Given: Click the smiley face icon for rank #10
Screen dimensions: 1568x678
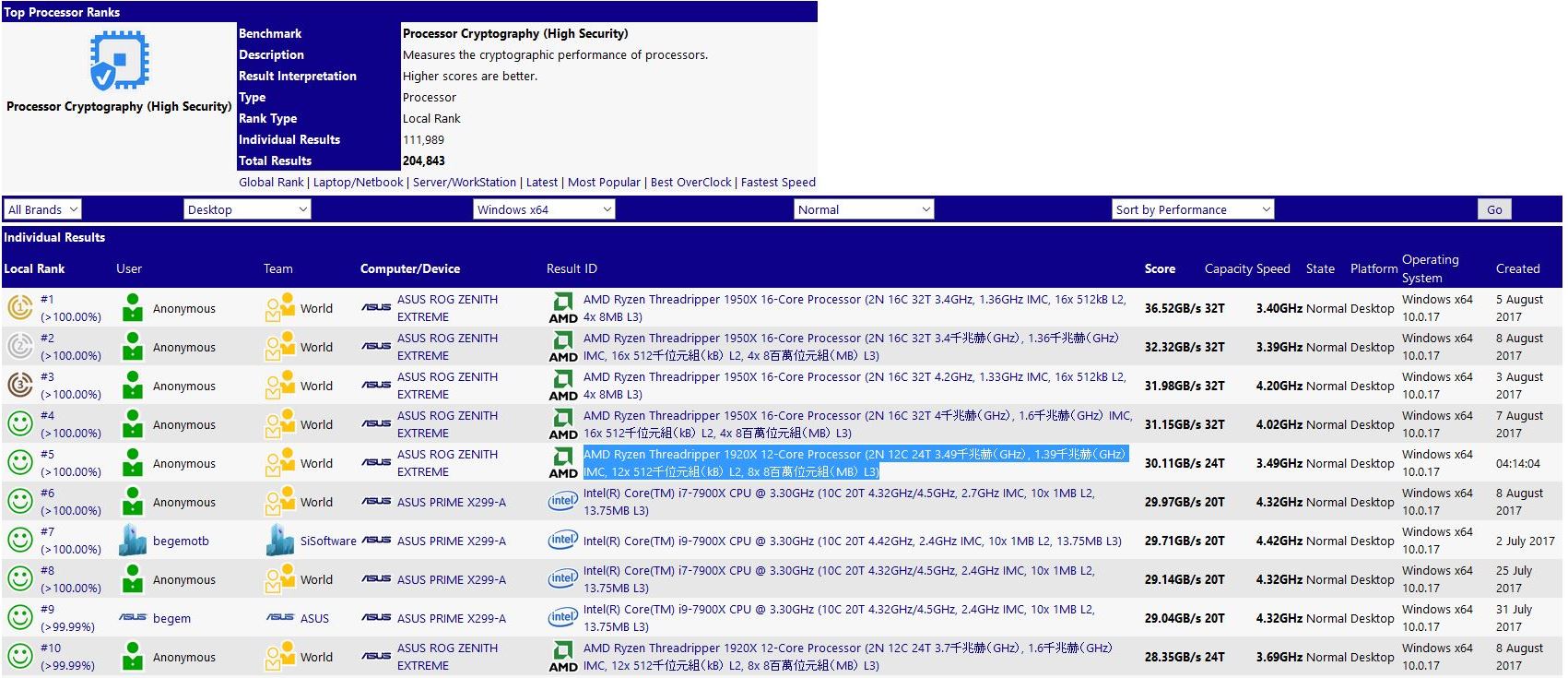Looking at the screenshot, I should point(19,656).
